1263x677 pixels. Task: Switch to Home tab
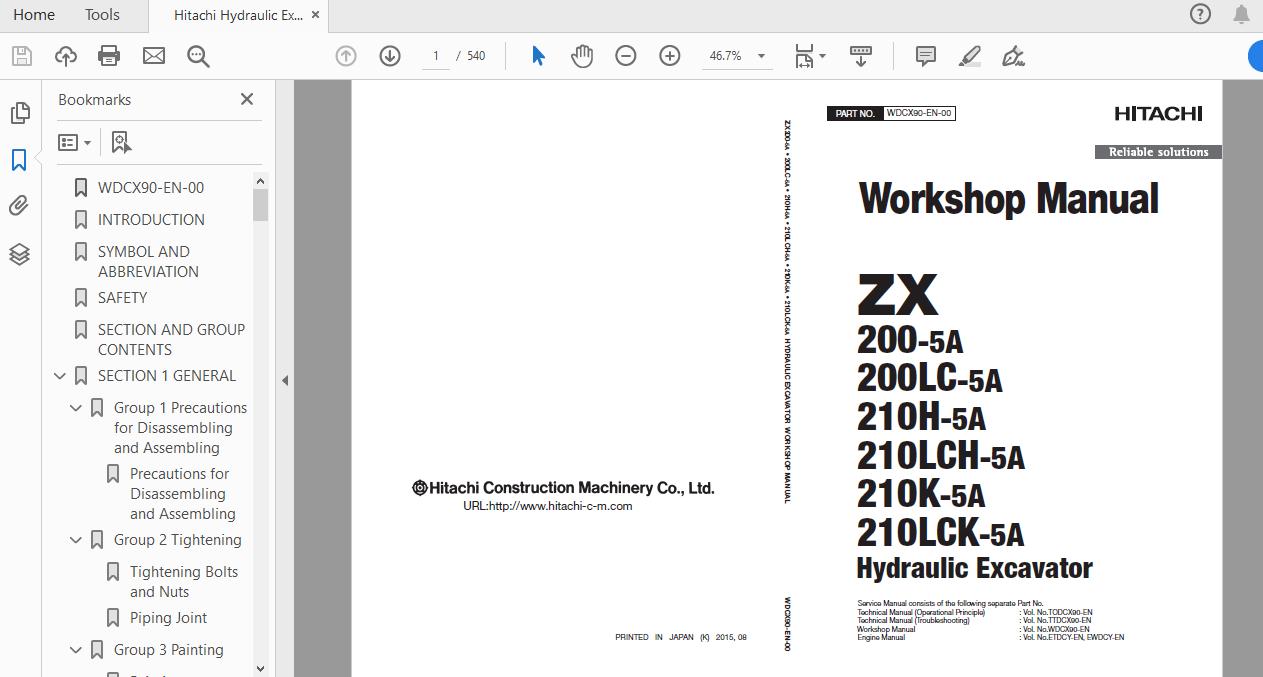[34, 15]
